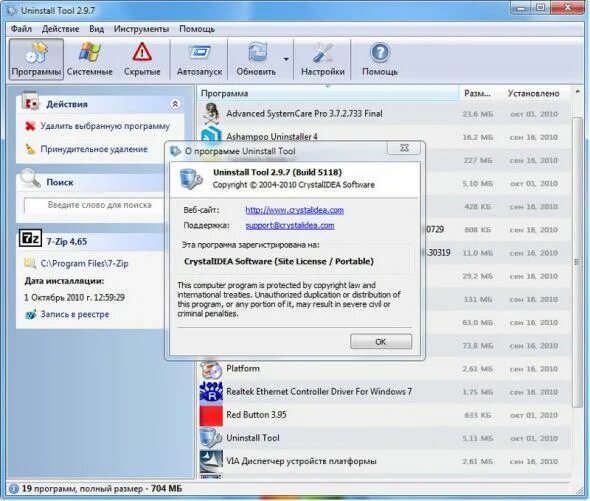Click the About dialog title bar icon

pyautogui.click(x=175, y=151)
